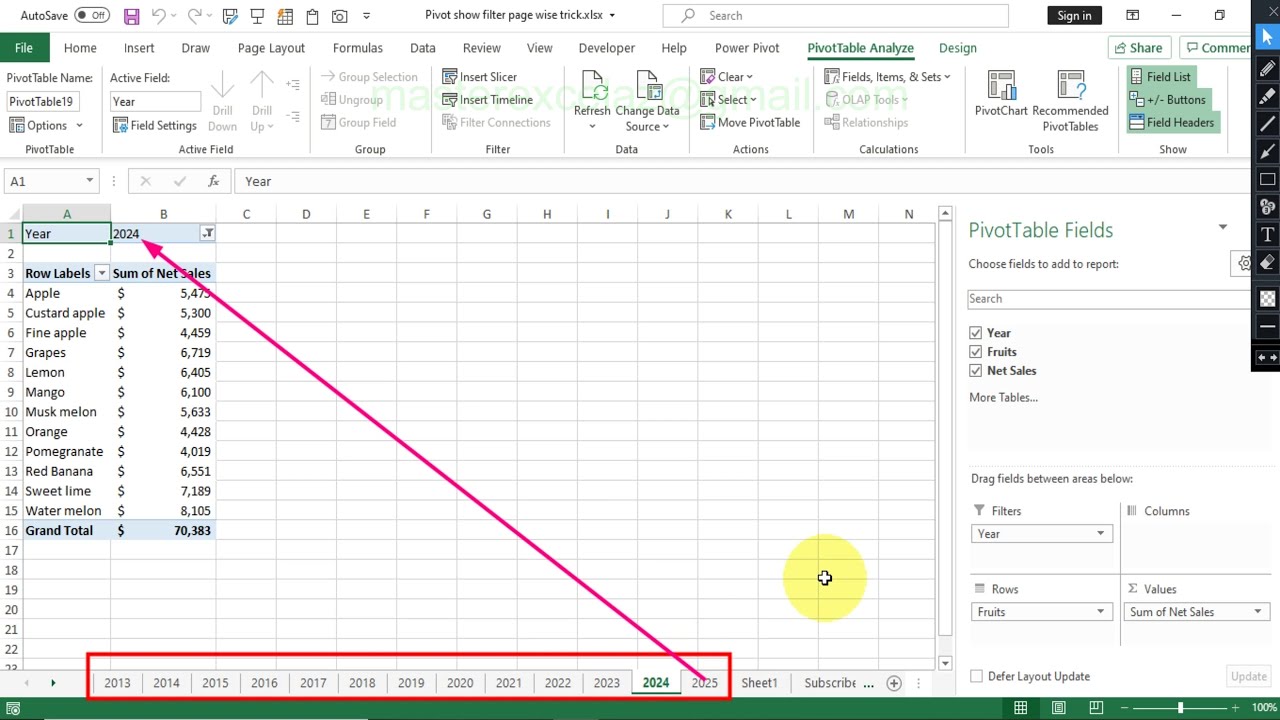Toggle +/- Buttons display
Image resolution: width=1280 pixels, height=720 pixels.
(1168, 100)
